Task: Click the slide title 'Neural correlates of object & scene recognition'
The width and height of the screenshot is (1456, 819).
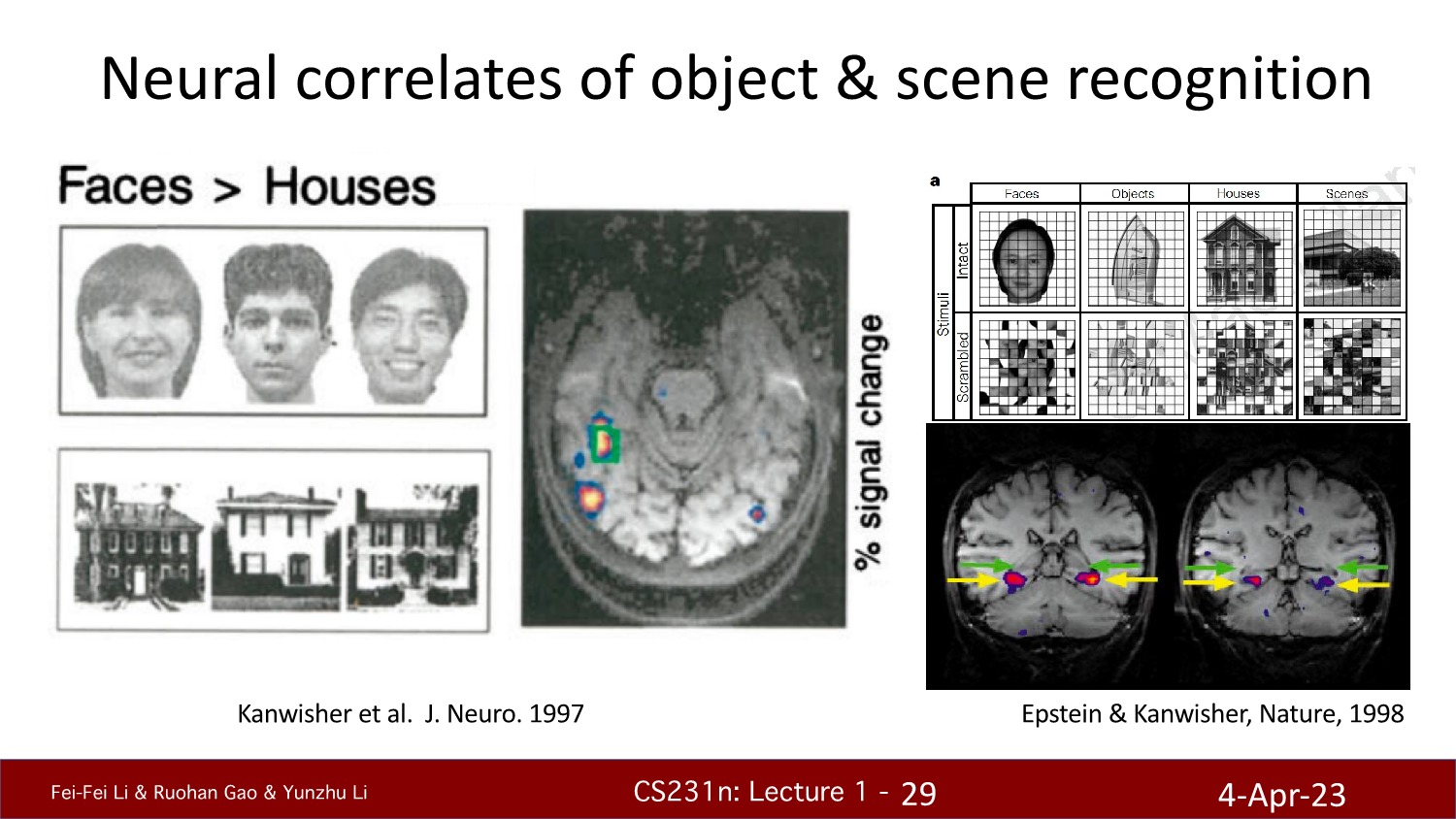Action: click(736, 79)
